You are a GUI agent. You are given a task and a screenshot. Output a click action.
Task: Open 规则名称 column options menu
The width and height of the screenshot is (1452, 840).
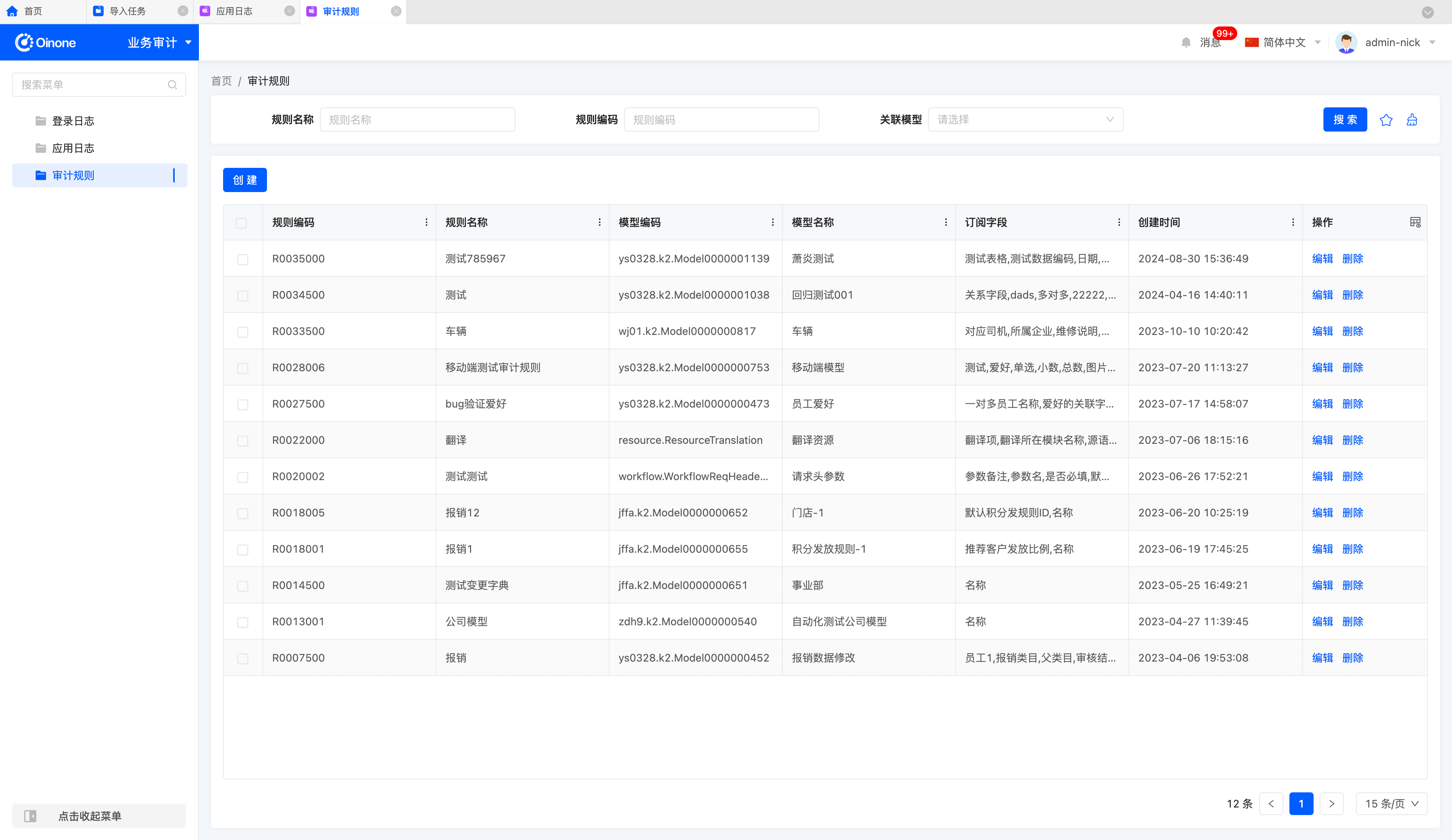[599, 222]
